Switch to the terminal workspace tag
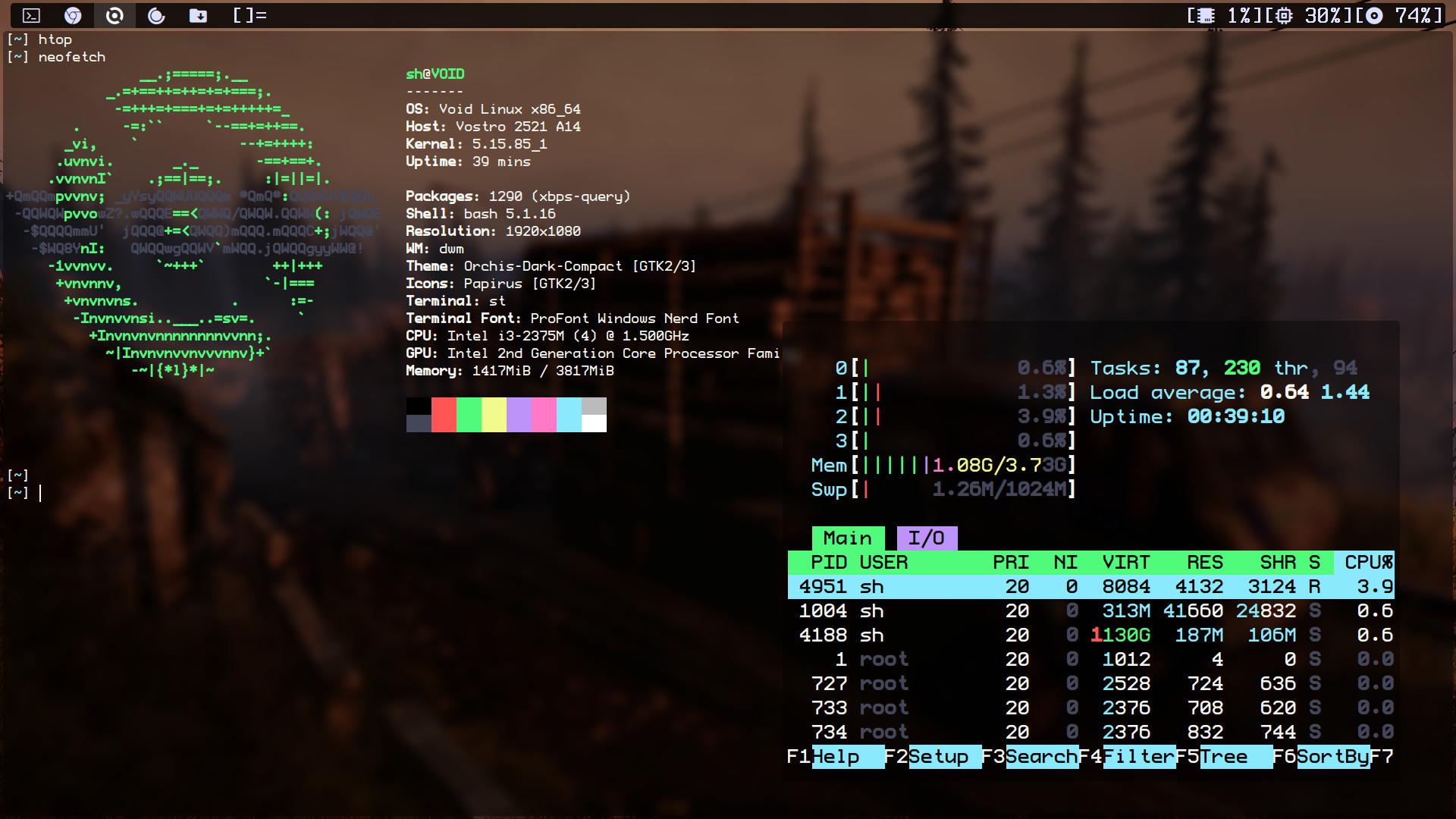Screen dimensions: 1456x819 [x=31, y=15]
